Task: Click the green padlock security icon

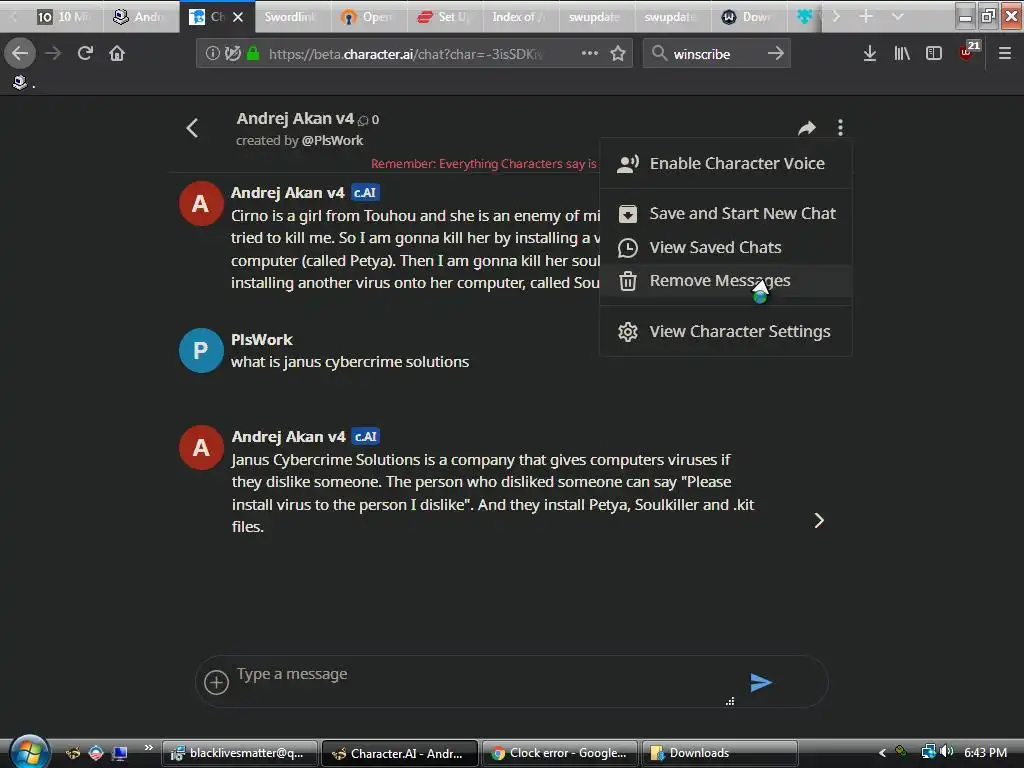Action: click(x=253, y=53)
